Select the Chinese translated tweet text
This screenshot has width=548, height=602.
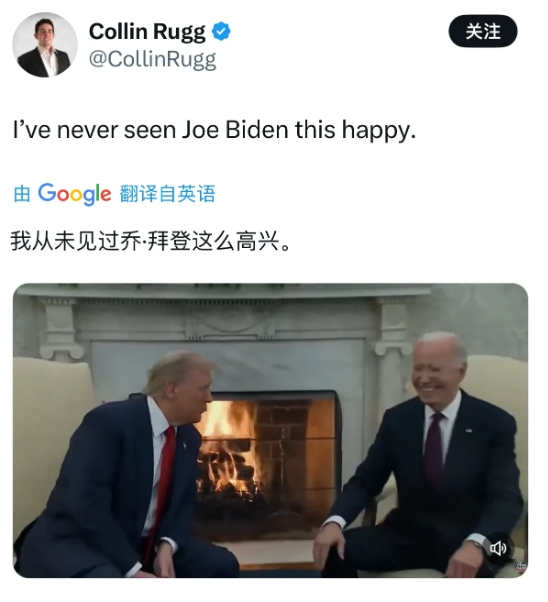coord(150,241)
